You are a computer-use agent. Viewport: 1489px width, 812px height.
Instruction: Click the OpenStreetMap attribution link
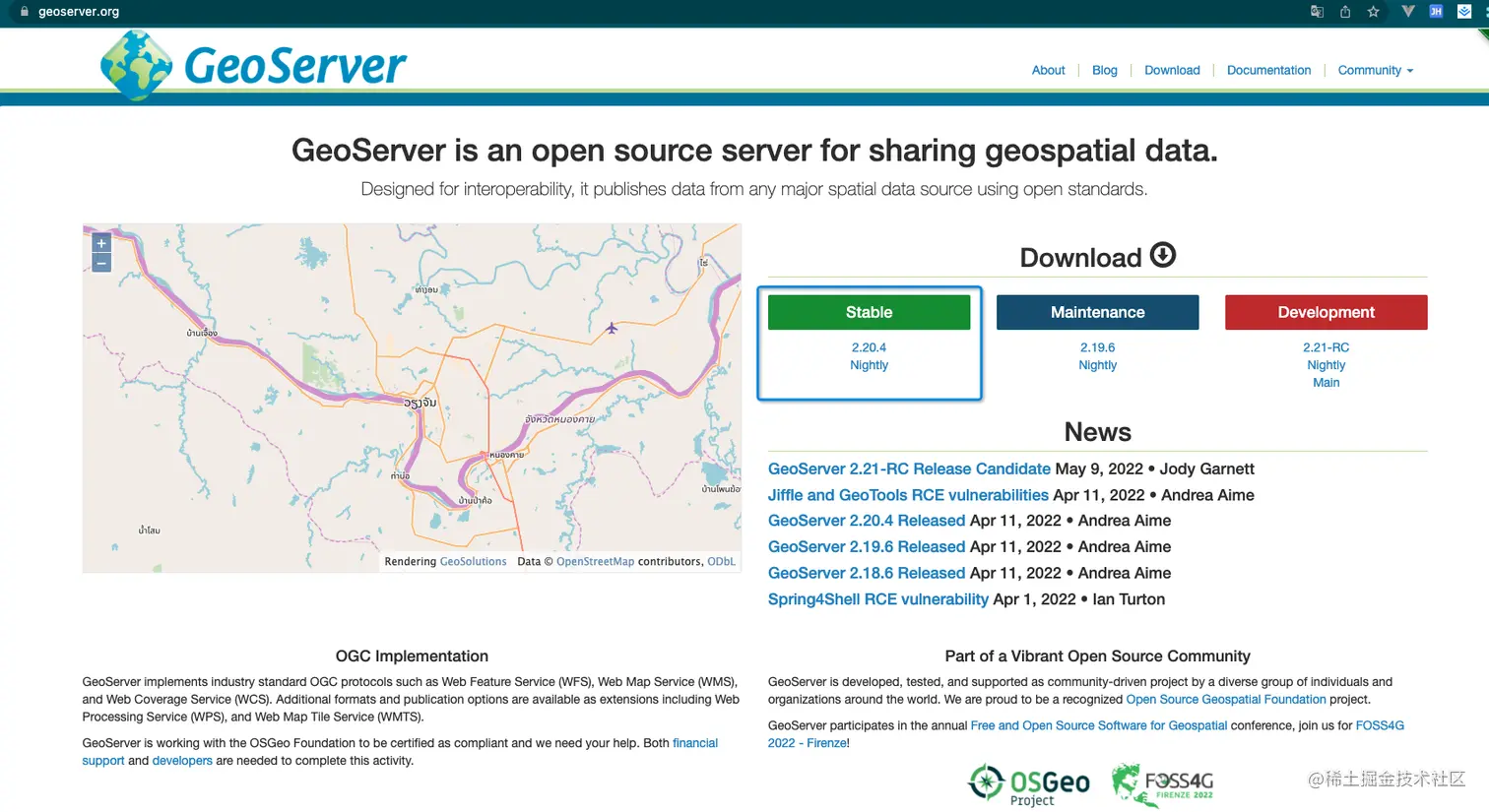(595, 562)
